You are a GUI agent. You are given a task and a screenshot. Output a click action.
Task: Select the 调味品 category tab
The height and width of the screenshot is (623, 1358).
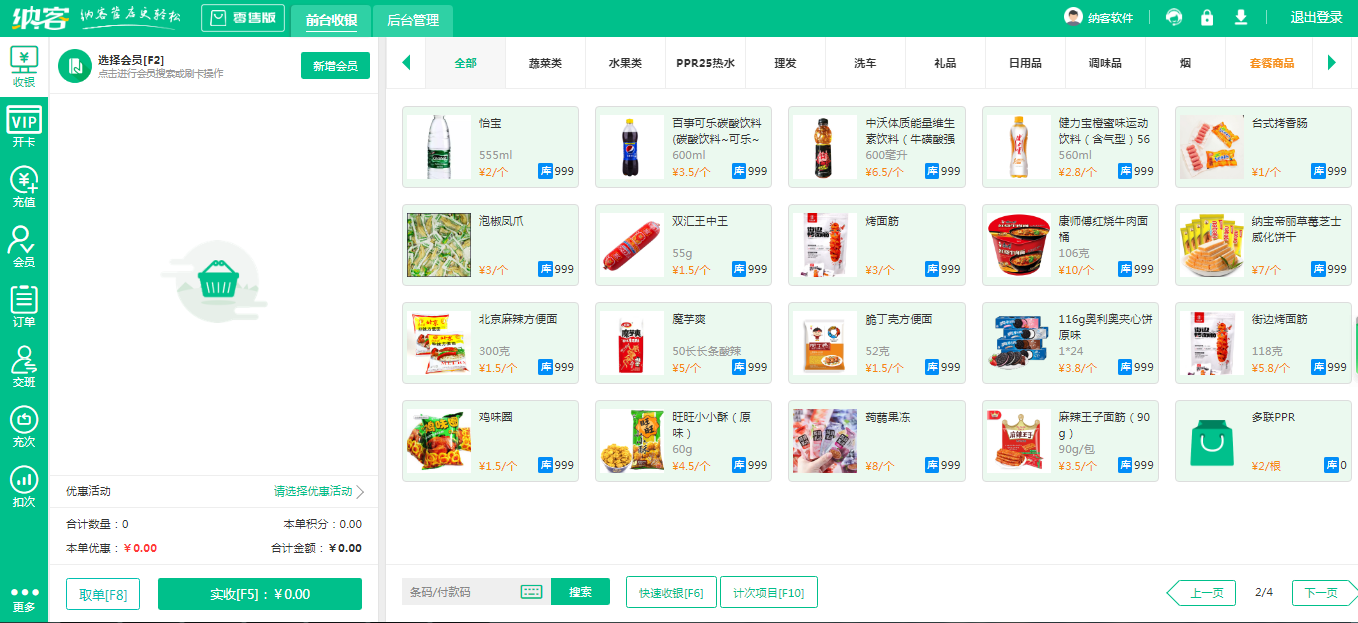1106,63
